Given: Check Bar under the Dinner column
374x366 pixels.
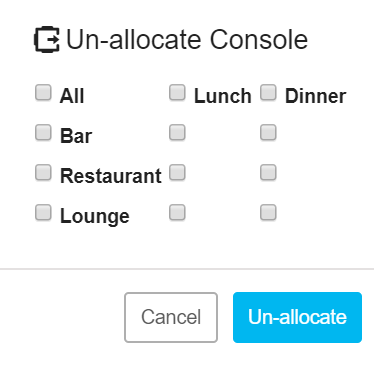Looking at the screenshot, I should (x=268, y=132).
